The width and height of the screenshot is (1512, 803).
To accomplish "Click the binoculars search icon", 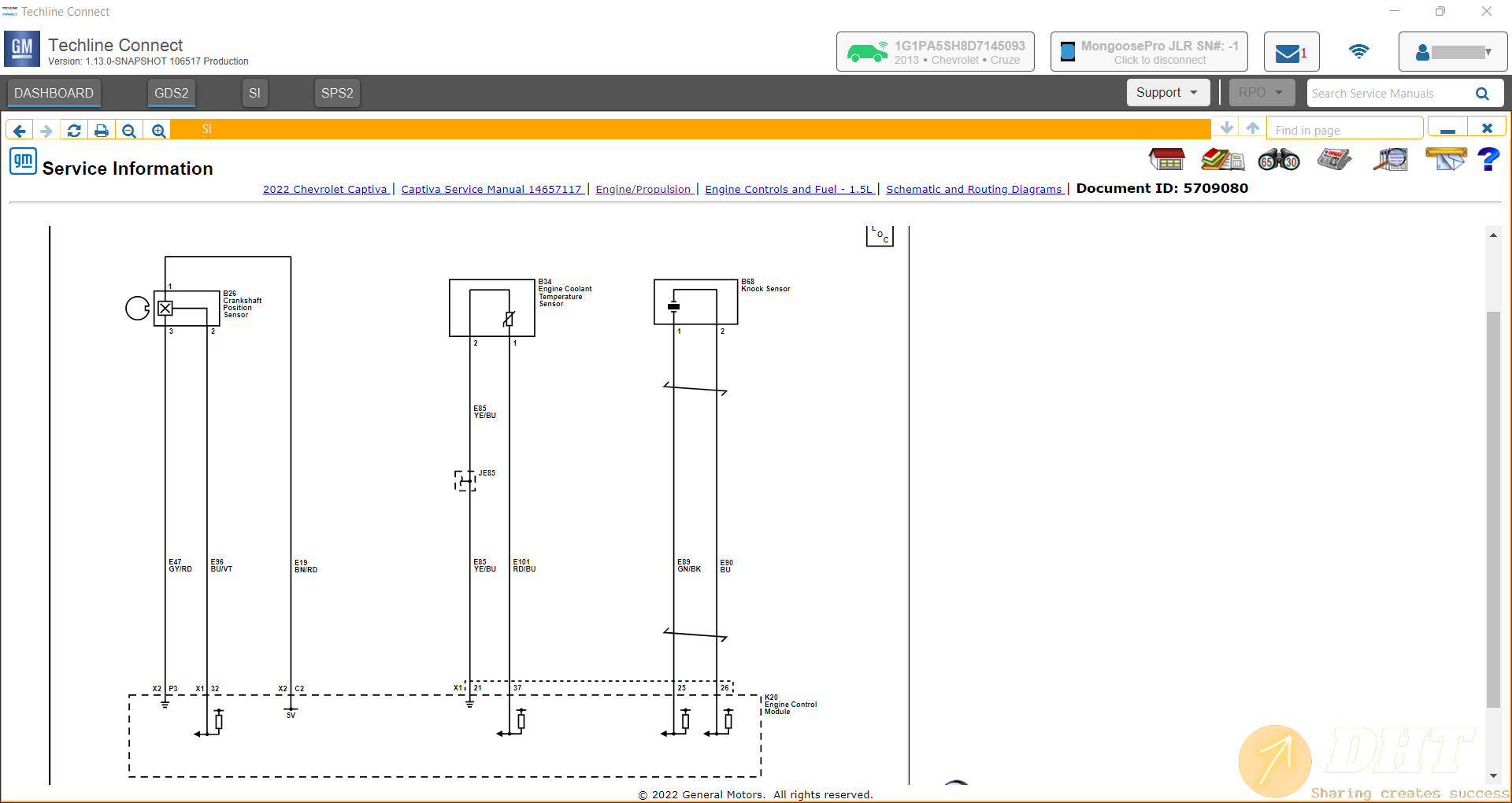I will tap(1278, 161).
